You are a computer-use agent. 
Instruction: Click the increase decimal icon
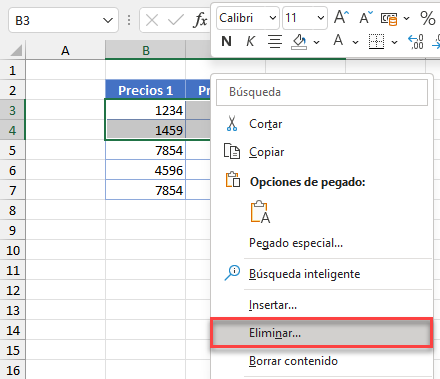pyautogui.click(x=416, y=42)
